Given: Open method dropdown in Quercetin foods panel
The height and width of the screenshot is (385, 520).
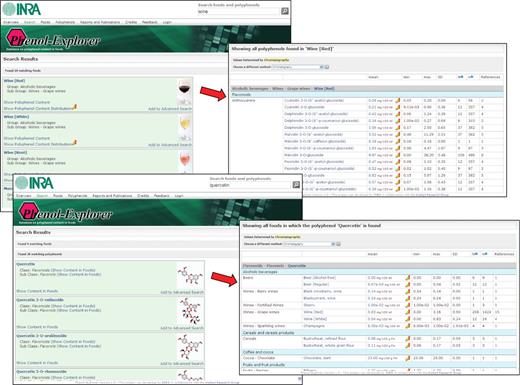Looking at the screenshot, I should (x=309, y=244).
